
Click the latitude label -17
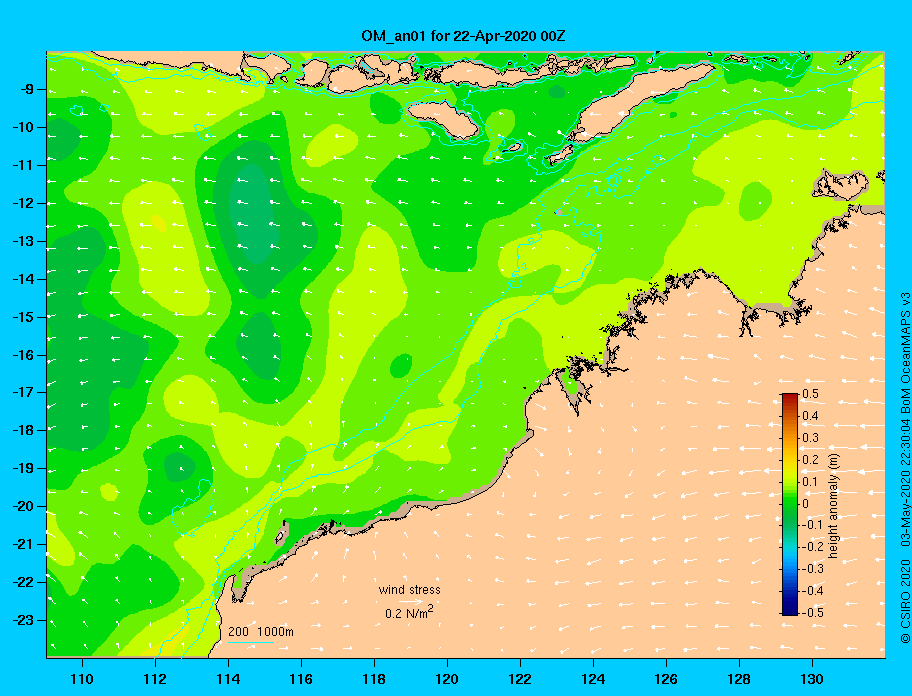point(23,392)
